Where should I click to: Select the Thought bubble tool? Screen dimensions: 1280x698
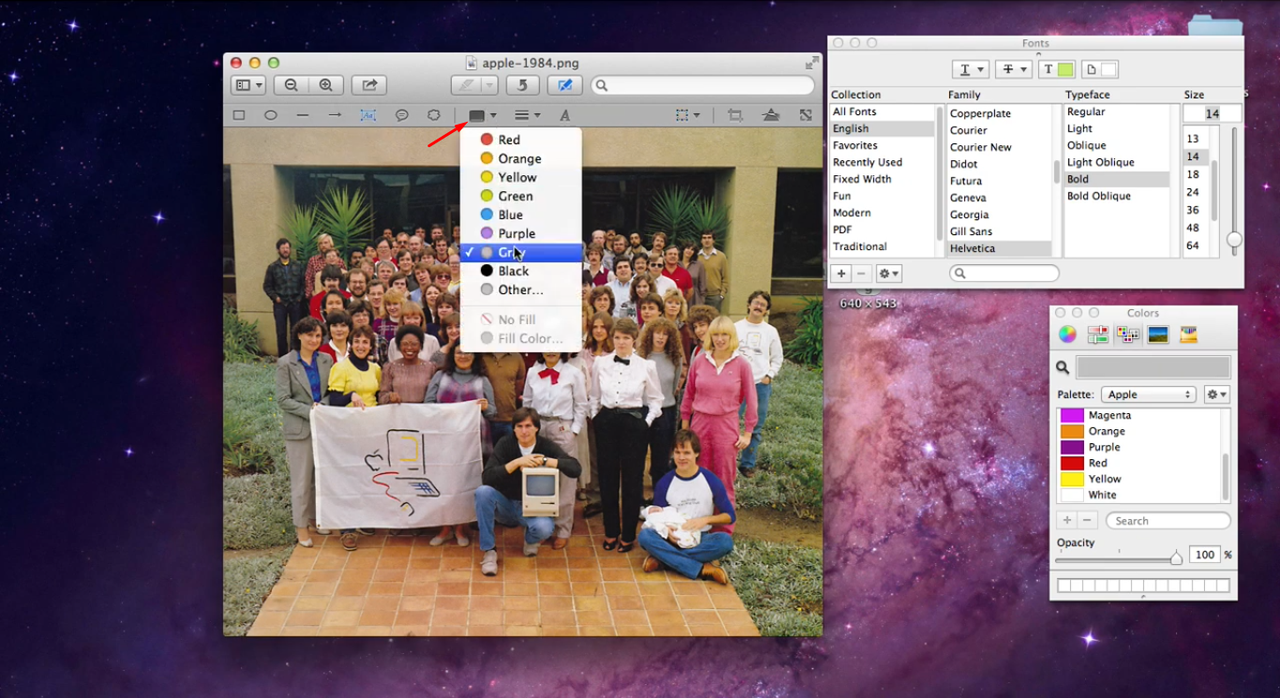click(x=434, y=115)
